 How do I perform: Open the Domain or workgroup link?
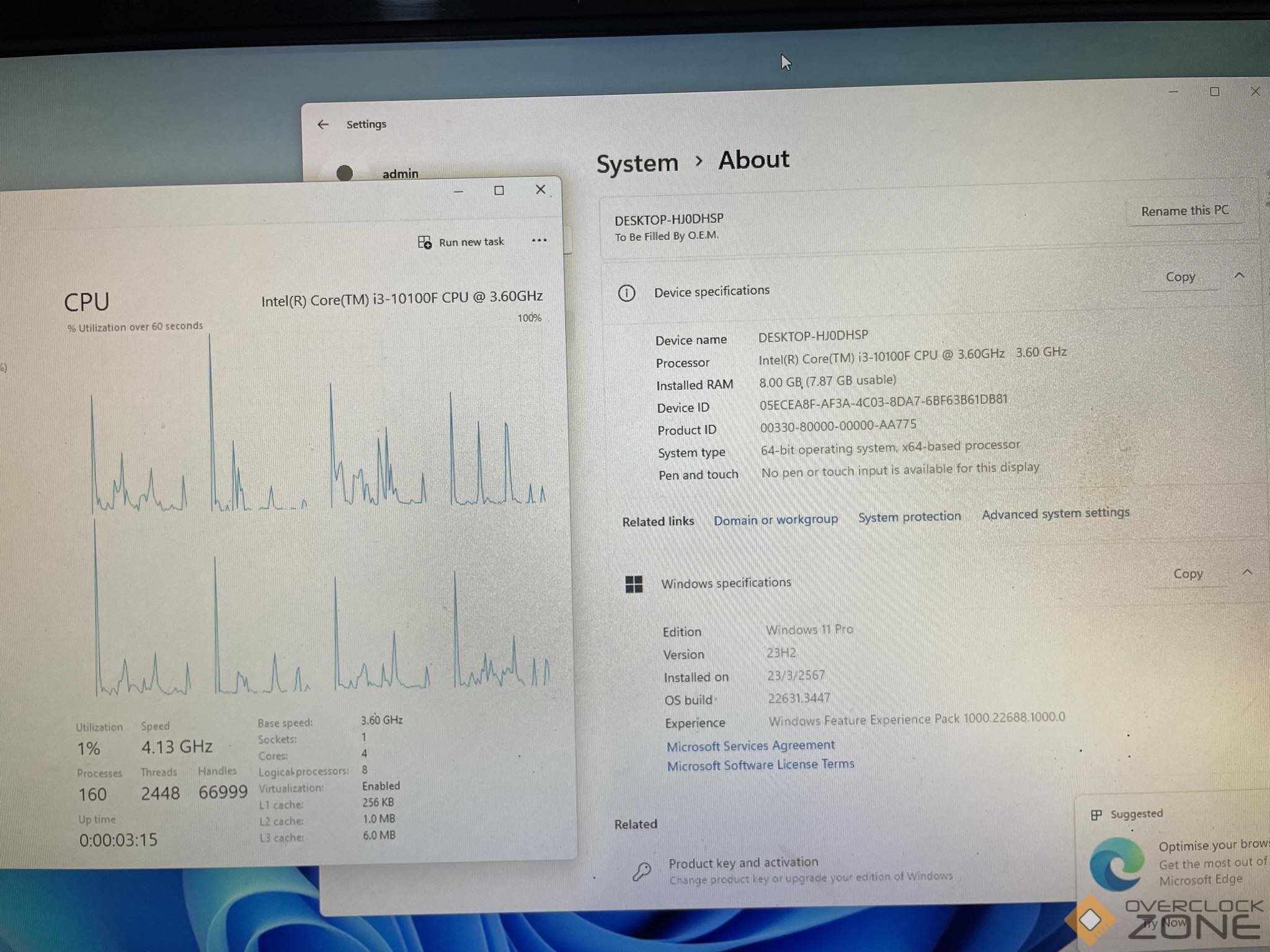pos(775,519)
